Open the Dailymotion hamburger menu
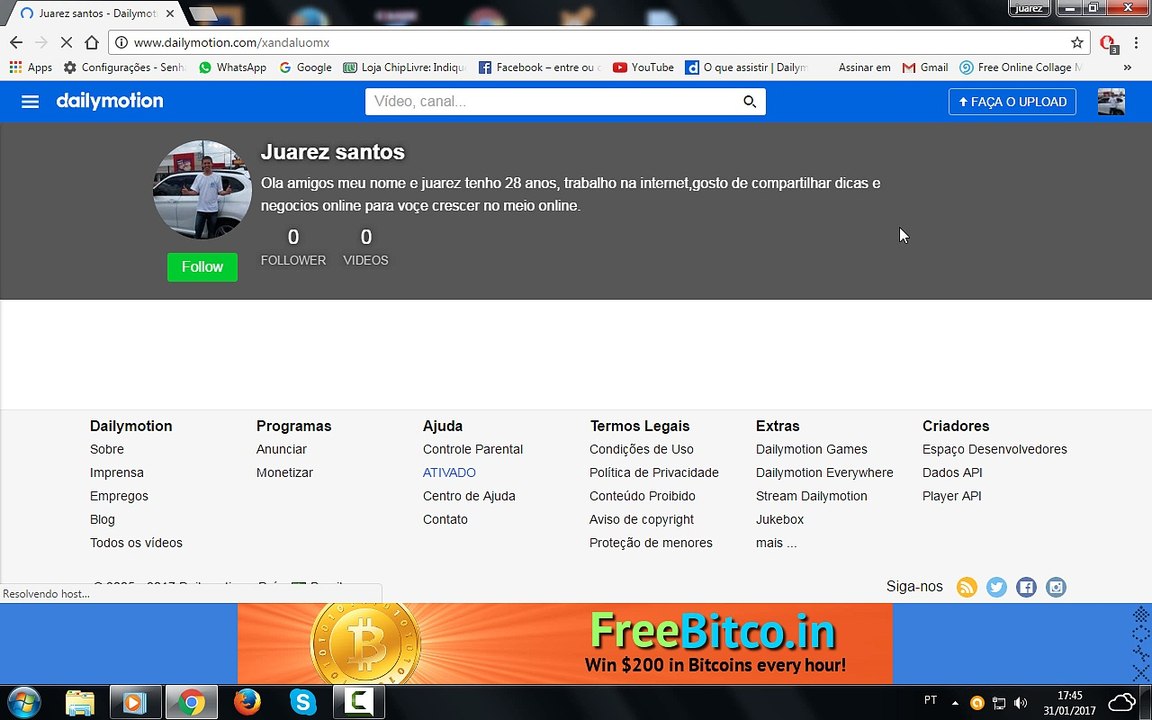 pos(30,101)
